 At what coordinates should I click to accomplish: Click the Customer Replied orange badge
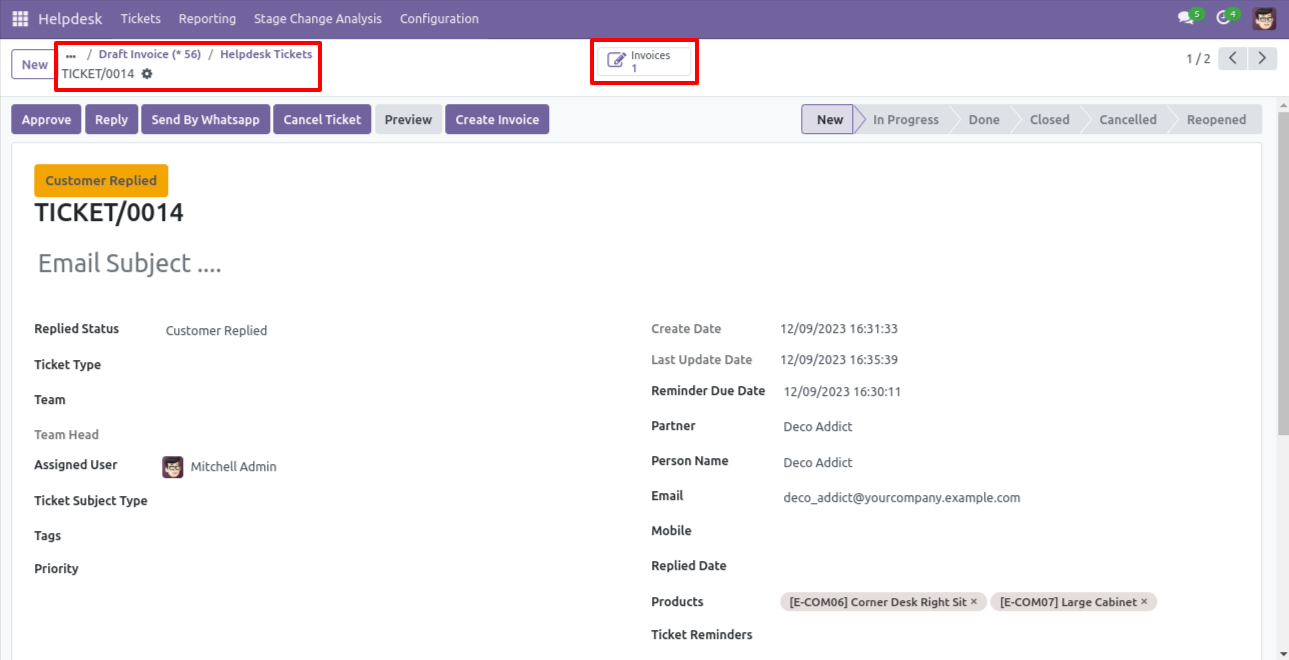point(101,181)
